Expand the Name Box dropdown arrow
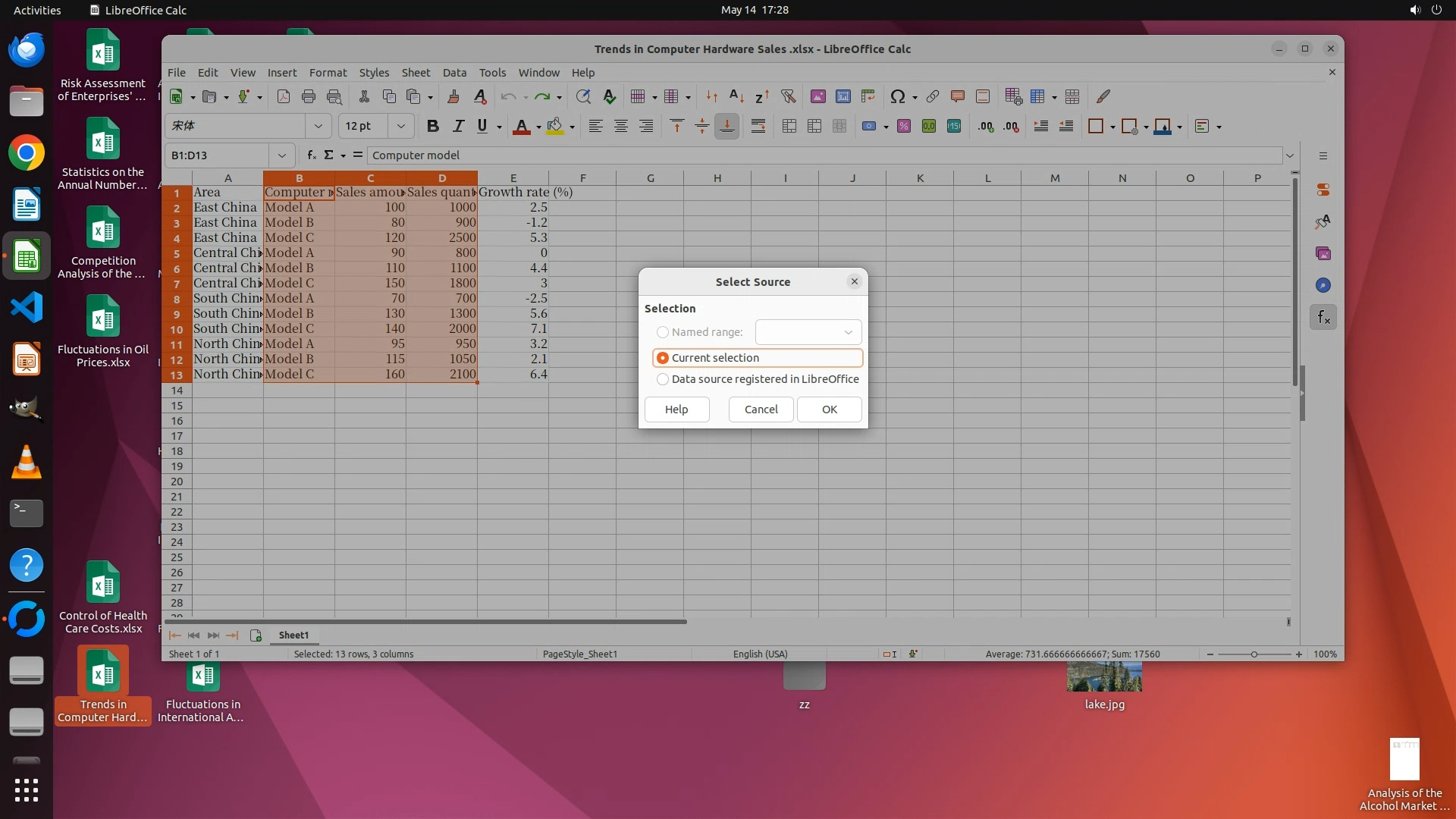 click(281, 155)
